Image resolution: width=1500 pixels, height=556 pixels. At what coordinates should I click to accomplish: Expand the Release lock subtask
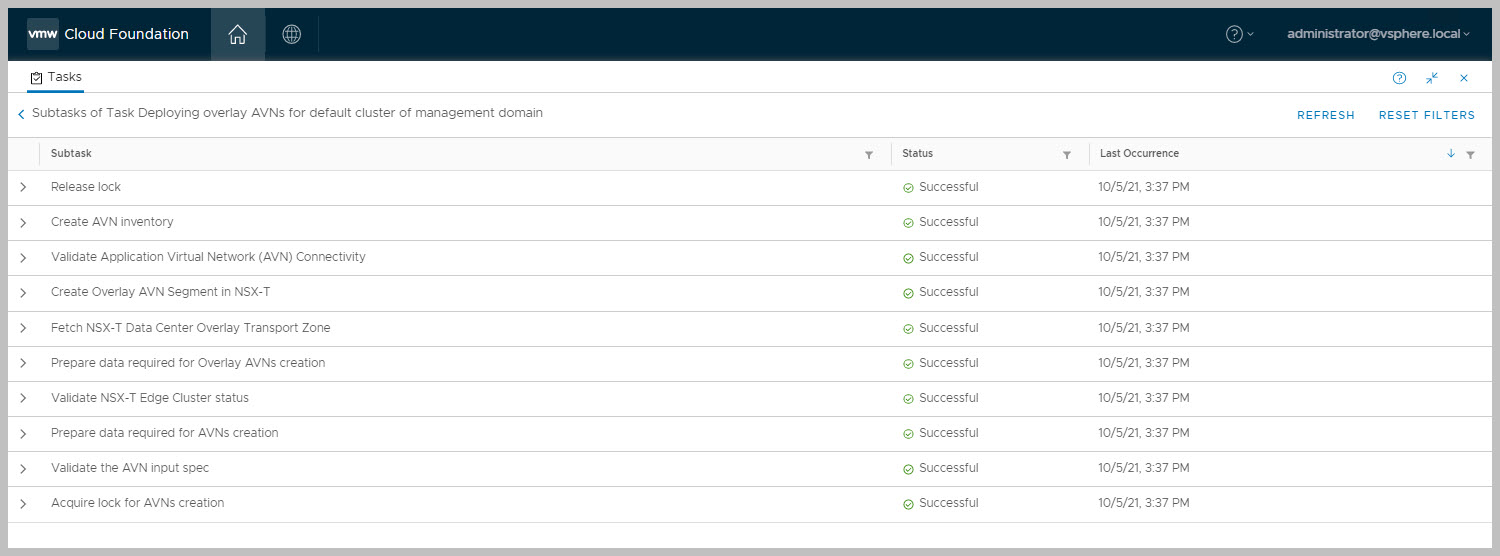coord(23,187)
